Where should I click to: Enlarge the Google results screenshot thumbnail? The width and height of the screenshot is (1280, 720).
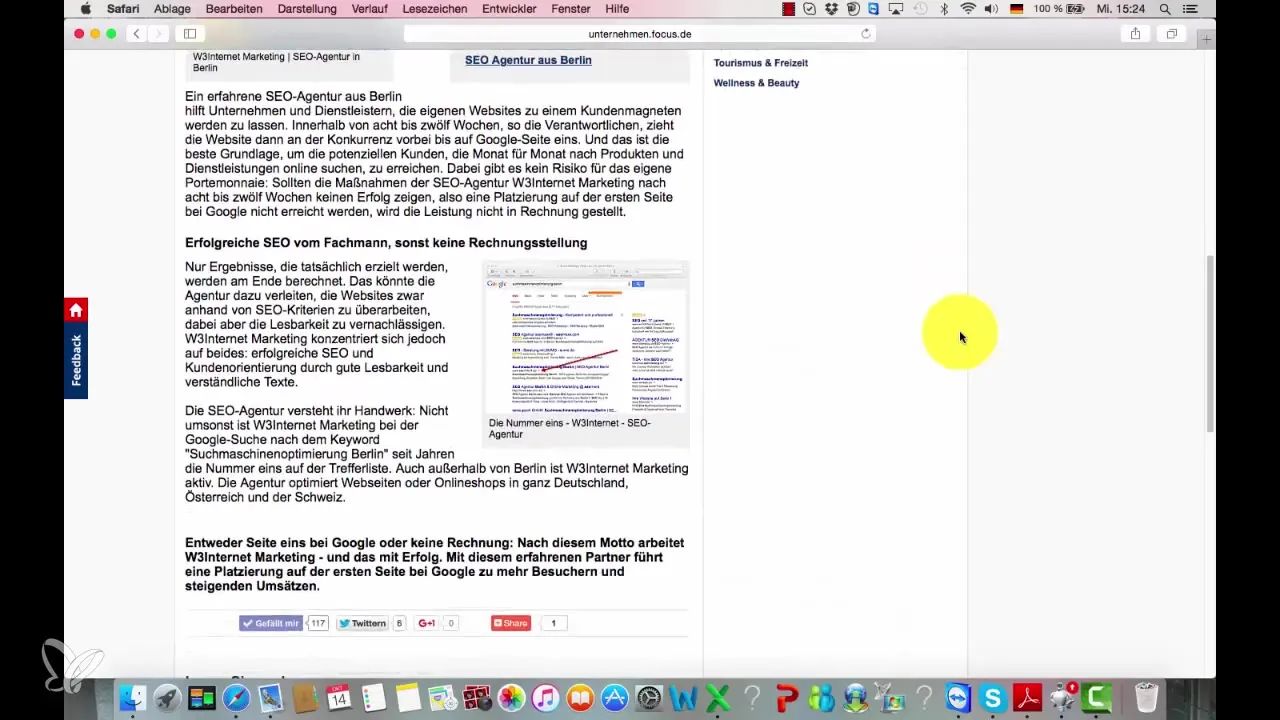click(x=586, y=338)
